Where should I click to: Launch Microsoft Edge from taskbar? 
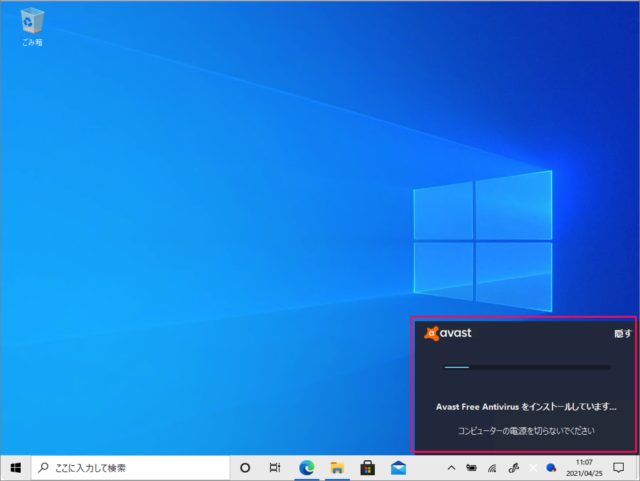pyautogui.click(x=307, y=467)
